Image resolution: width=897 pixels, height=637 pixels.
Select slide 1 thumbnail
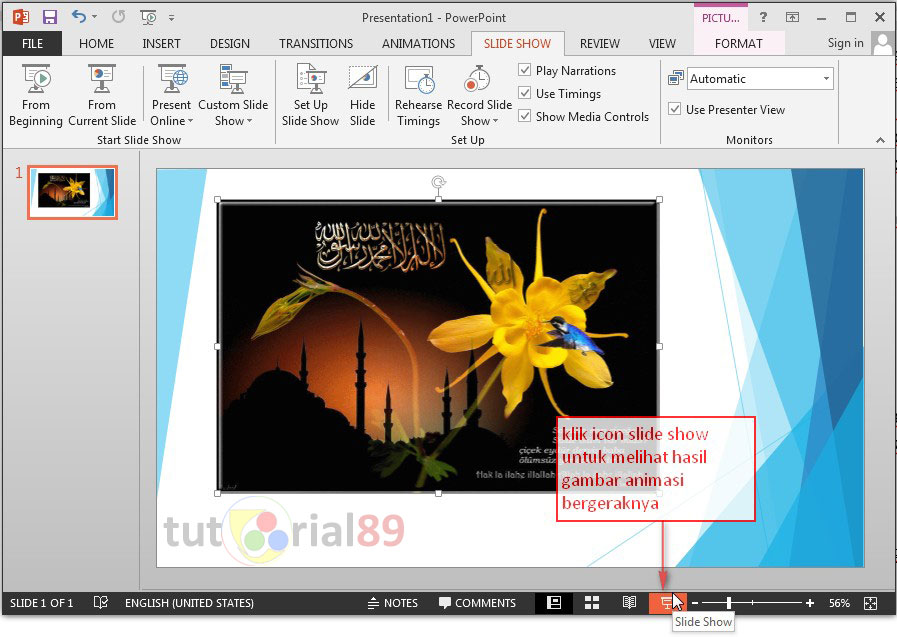pyautogui.click(x=73, y=193)
